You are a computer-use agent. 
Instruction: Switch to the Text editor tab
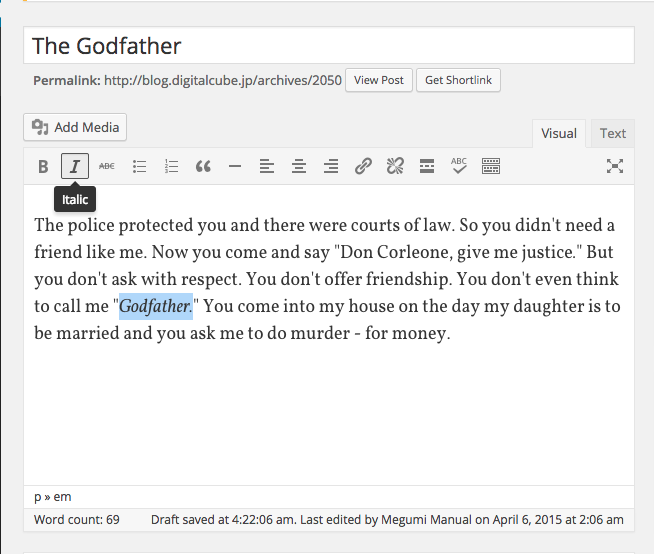613,133
